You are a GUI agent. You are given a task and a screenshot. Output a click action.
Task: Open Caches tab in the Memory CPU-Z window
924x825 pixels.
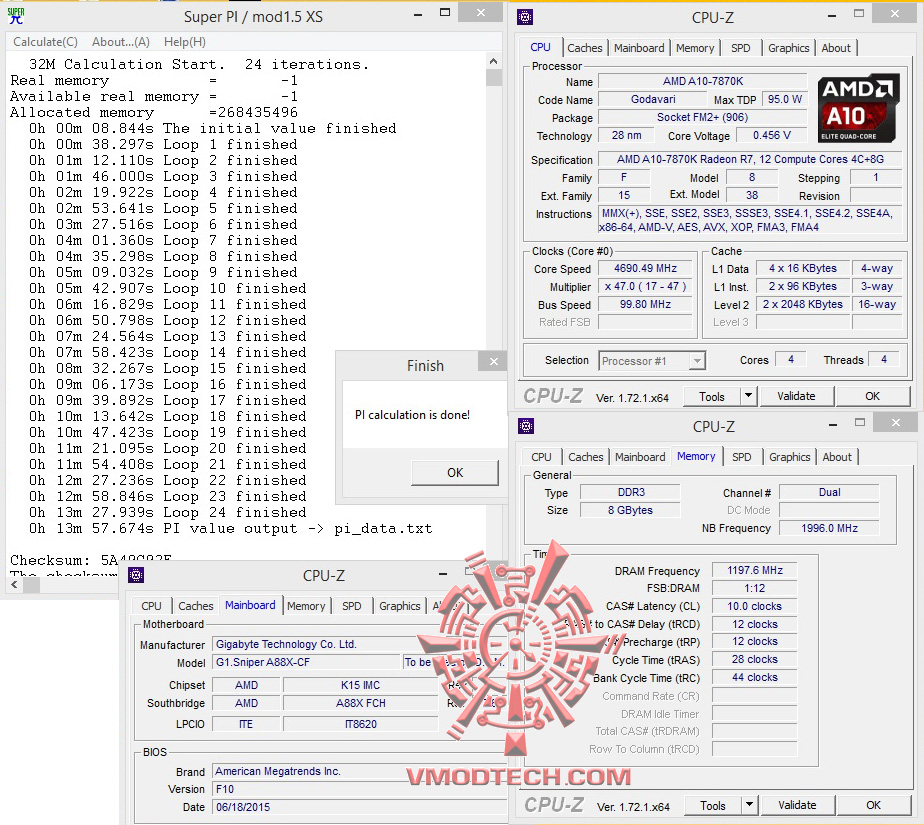pyautogui.click(x=585, y=457)
